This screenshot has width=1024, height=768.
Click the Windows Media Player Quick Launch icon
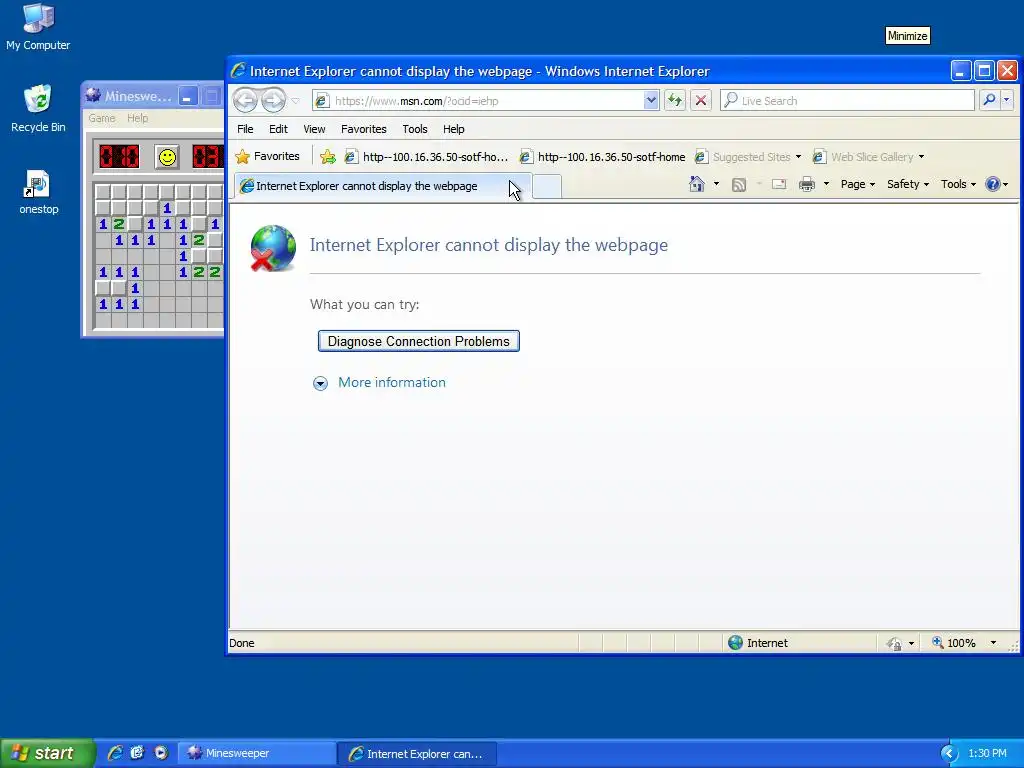[x=161, y=753]
